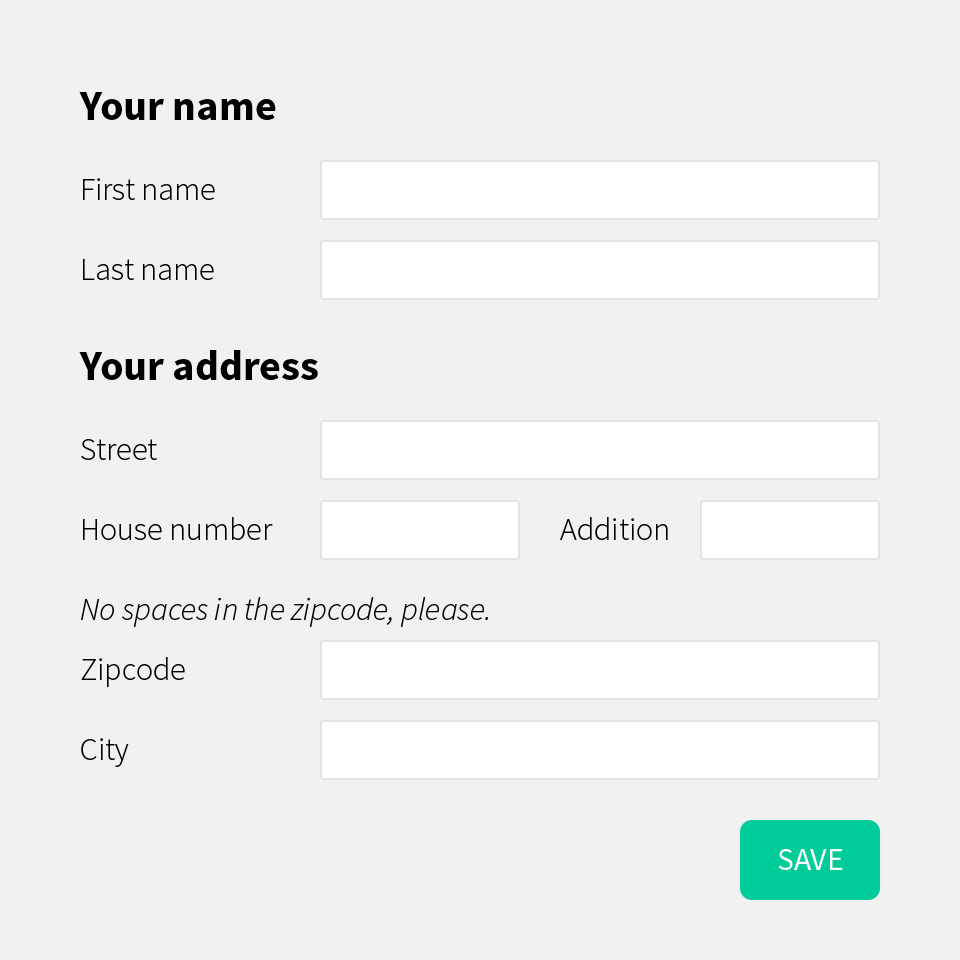960x960 pixels.
Task: Click the zipcode hint text
Action: [284, 609]
